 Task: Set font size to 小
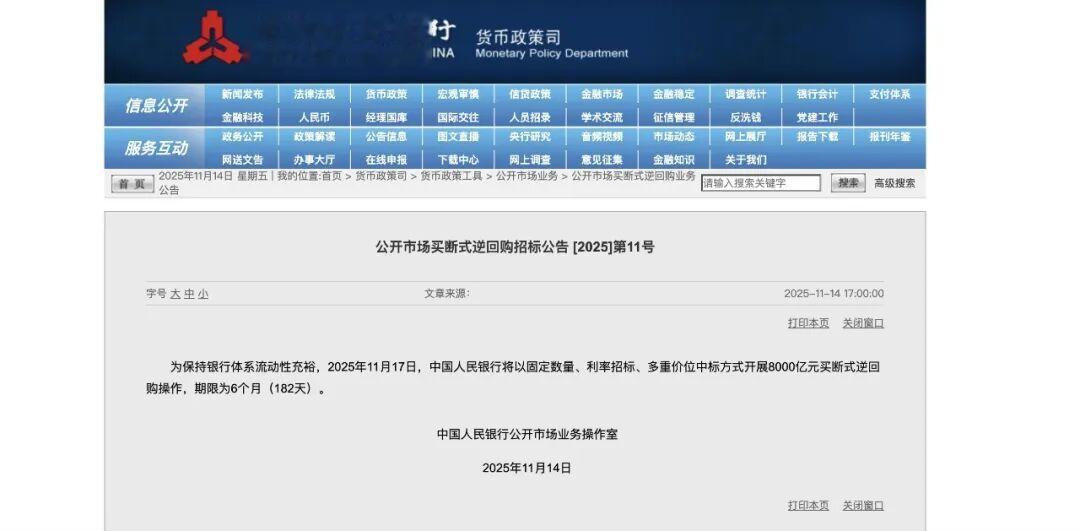pos(202,294)
